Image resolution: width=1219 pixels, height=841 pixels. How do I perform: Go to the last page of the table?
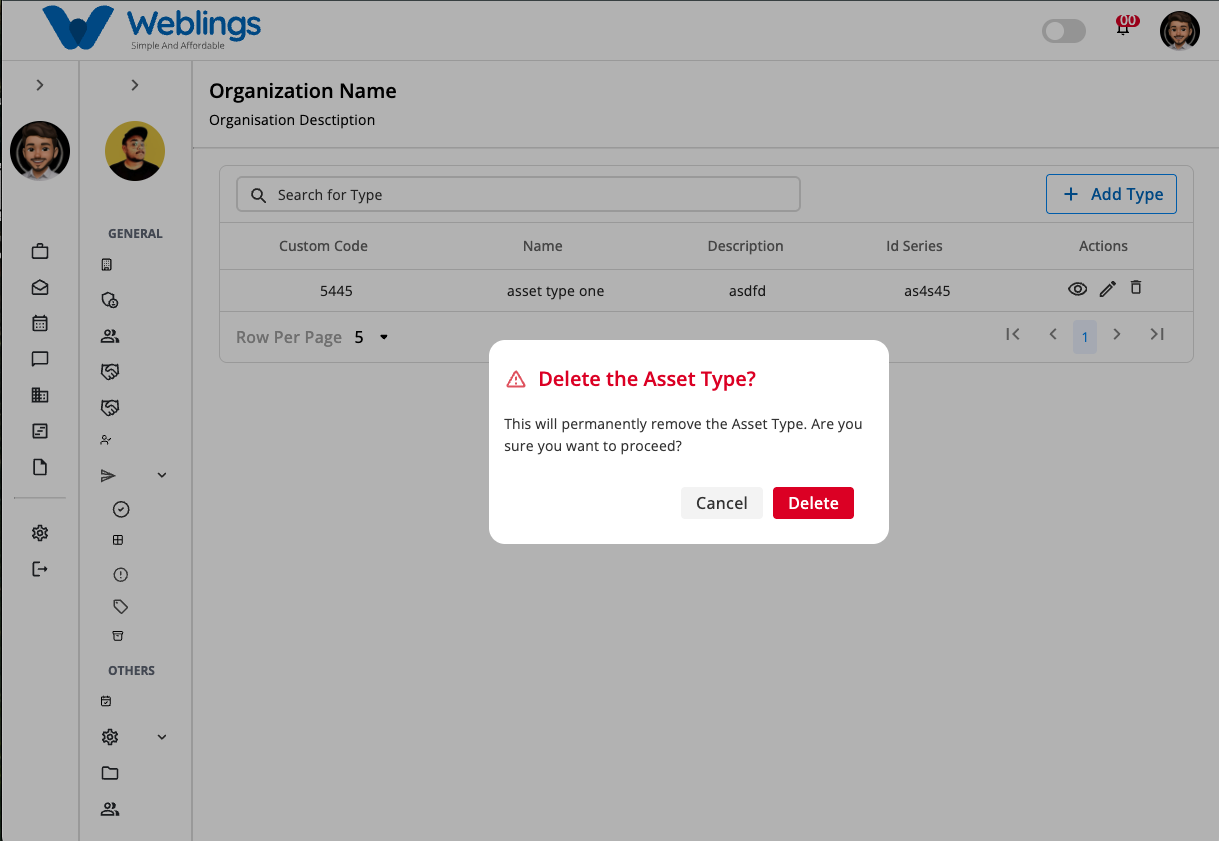[1157, 334]
